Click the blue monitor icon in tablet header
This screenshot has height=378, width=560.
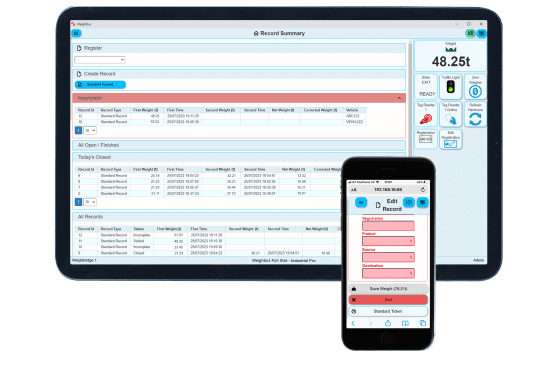[481, 33]
